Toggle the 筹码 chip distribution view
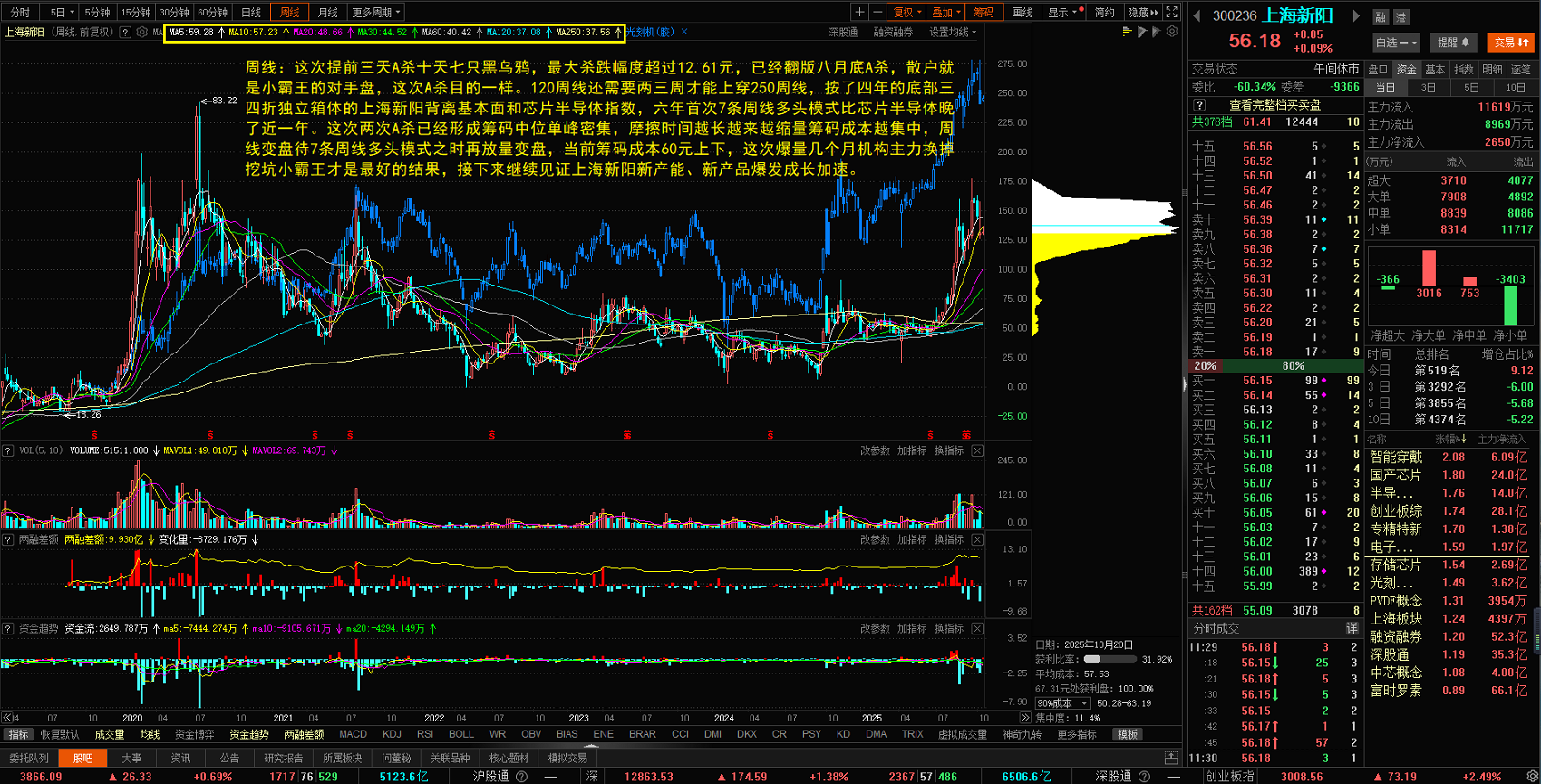 point(984,12)
